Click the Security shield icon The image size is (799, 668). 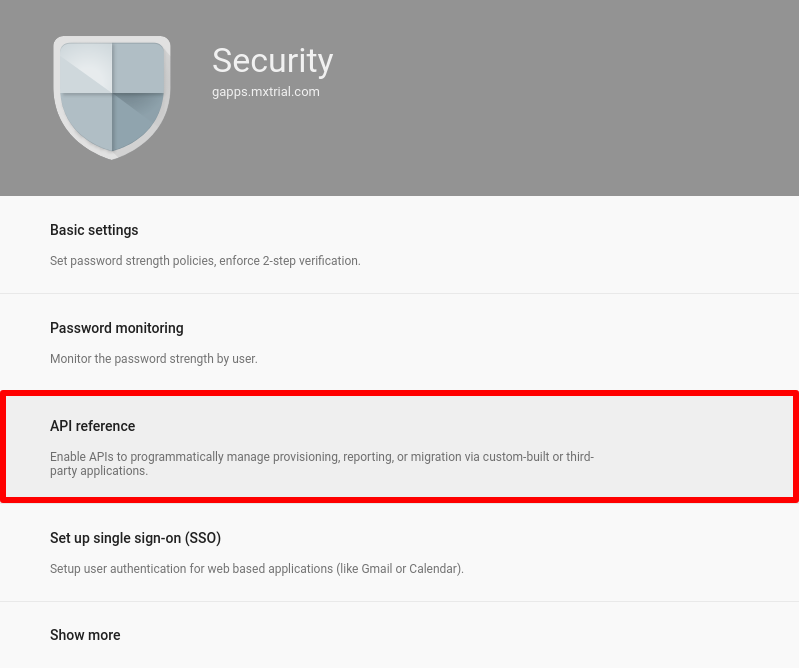click(112, 97)
